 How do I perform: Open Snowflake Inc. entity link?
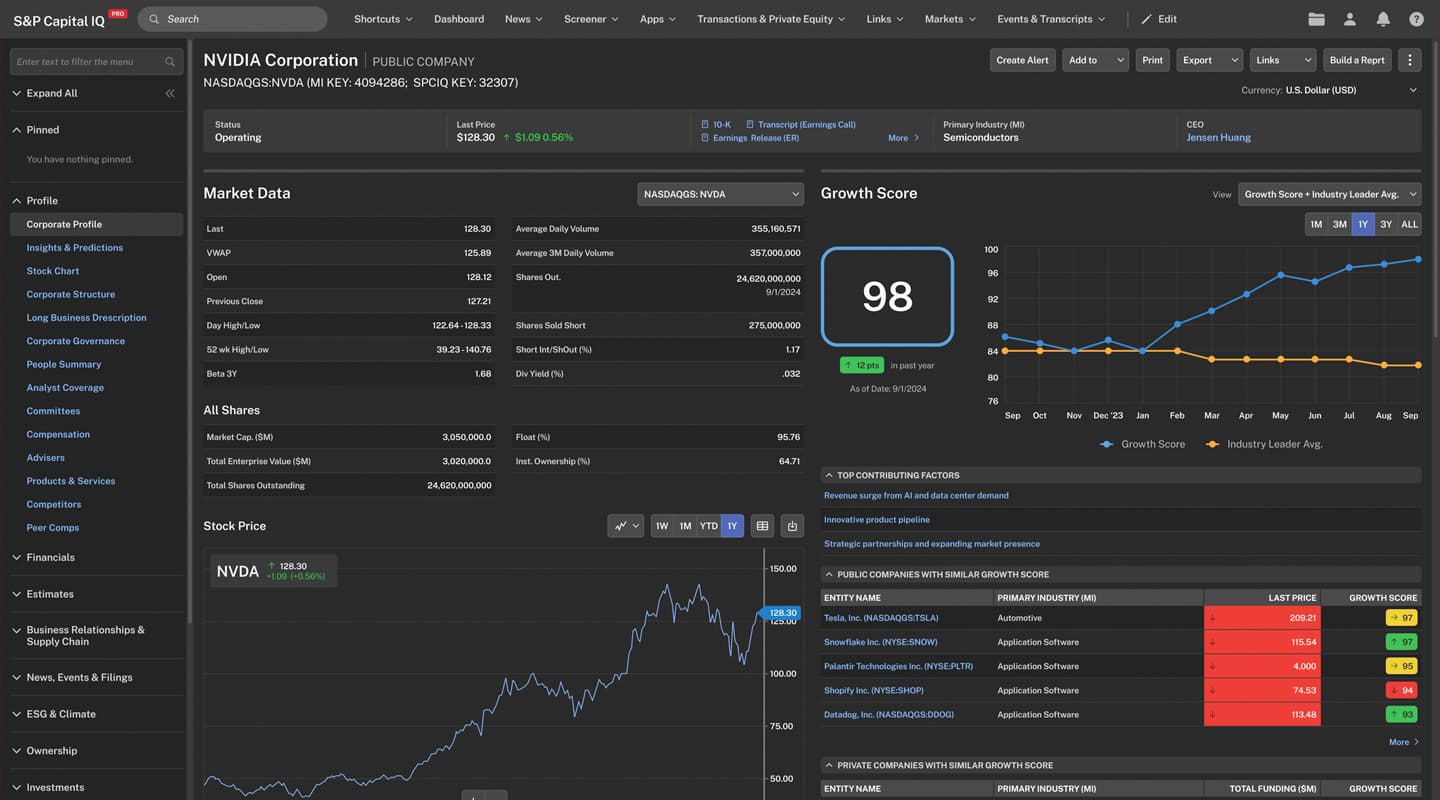pyautogui.click(x=880, y=642)
